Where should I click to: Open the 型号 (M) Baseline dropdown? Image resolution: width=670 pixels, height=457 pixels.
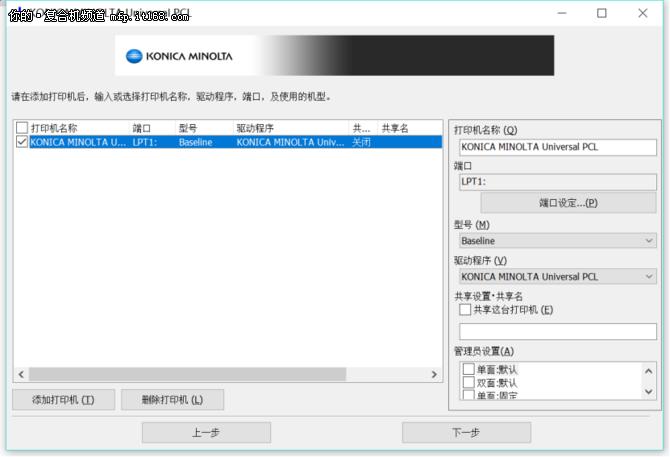(x=558, y=241)
